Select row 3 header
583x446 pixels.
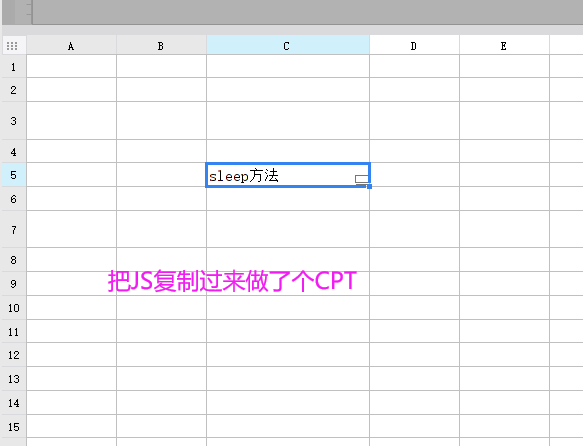[14, 120]
